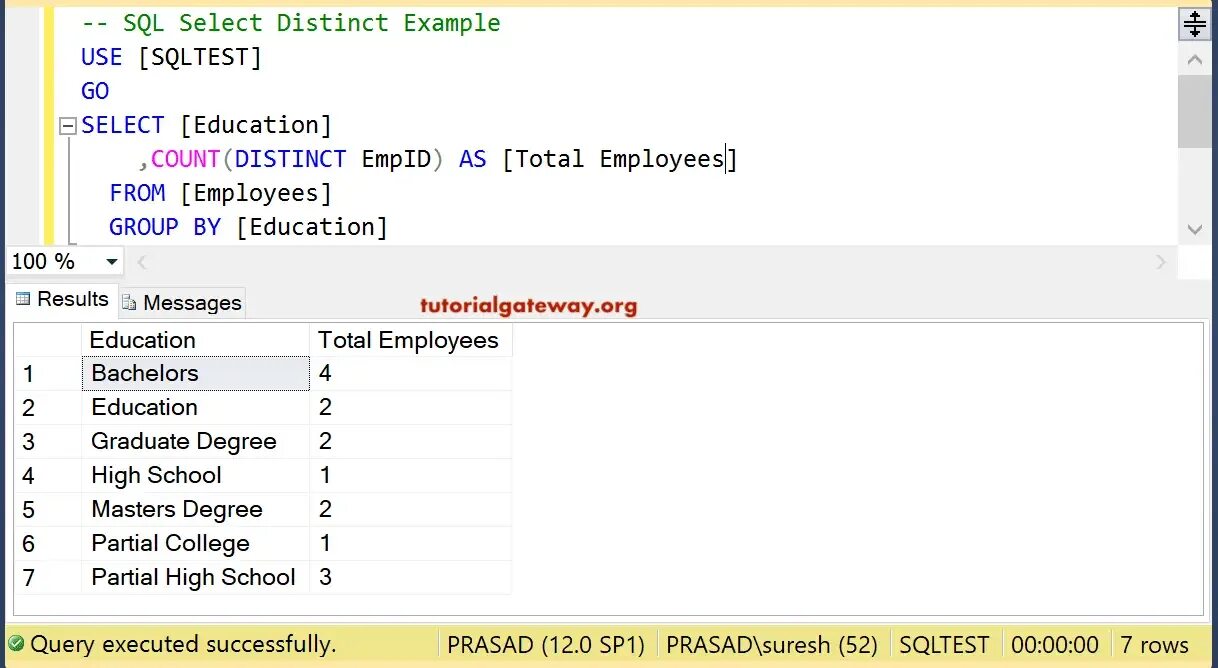Image resolution: width=1218 pixels, height=668 pixels.
Task: Select the High School cell in row 4
Action: click(195, 475)
